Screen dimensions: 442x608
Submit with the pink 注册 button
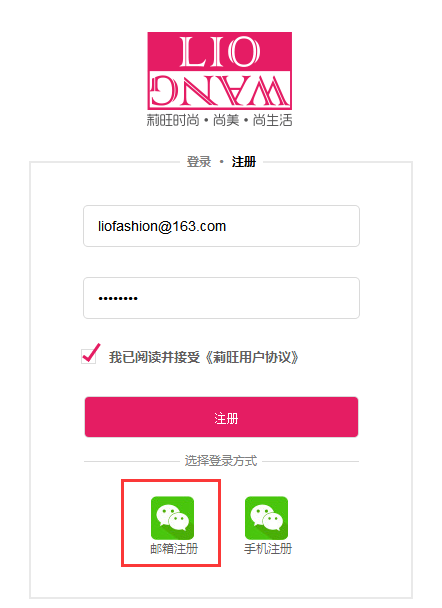221,417
